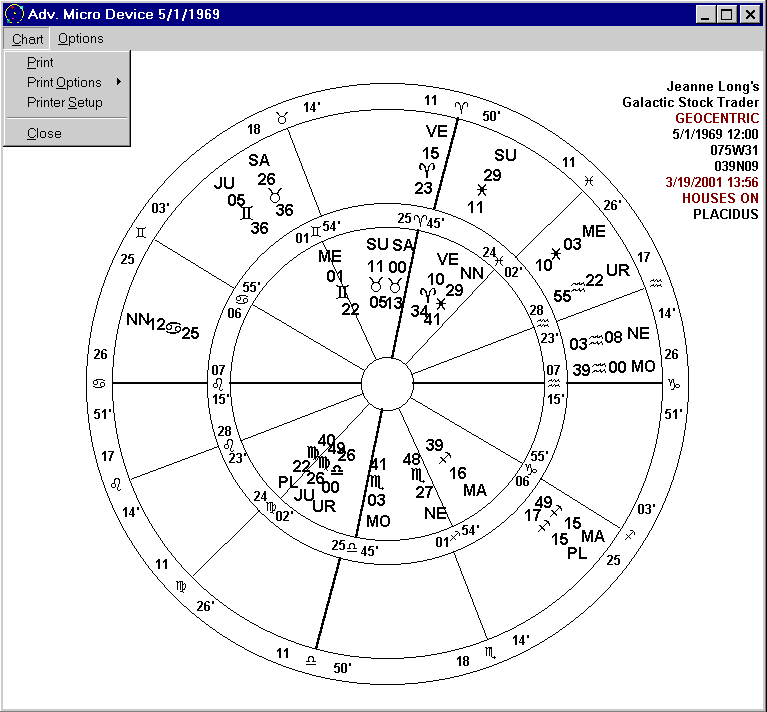
Task: Click the application icon in title bar
Action: (14, 14)
